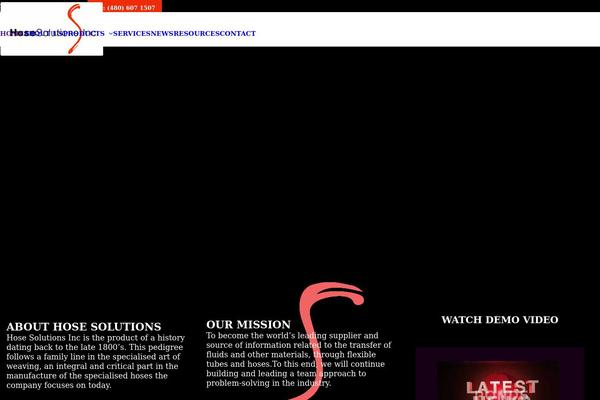
Task: Select the Watch Demo Video heading
Action: pyautogui.click(x=500, y=320)
